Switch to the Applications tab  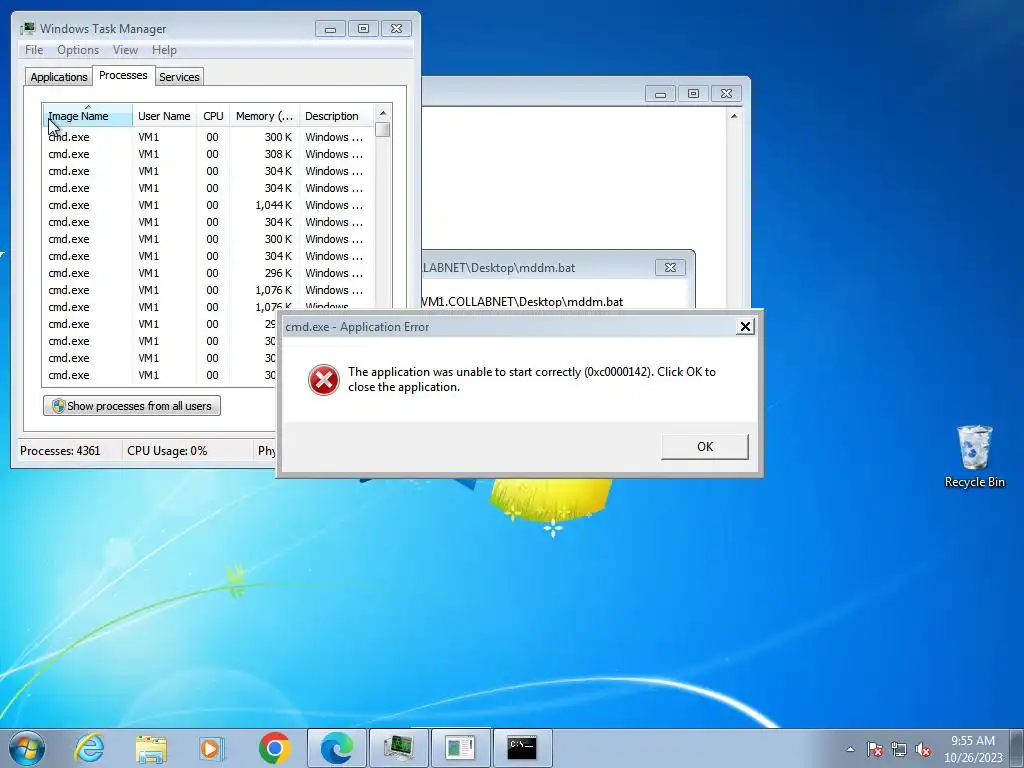[59, 77]
